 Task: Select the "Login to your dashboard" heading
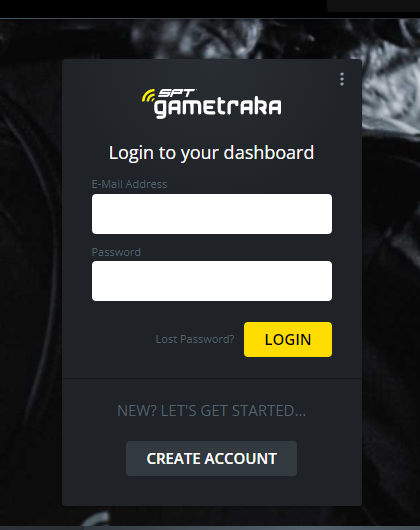[212, 153]
